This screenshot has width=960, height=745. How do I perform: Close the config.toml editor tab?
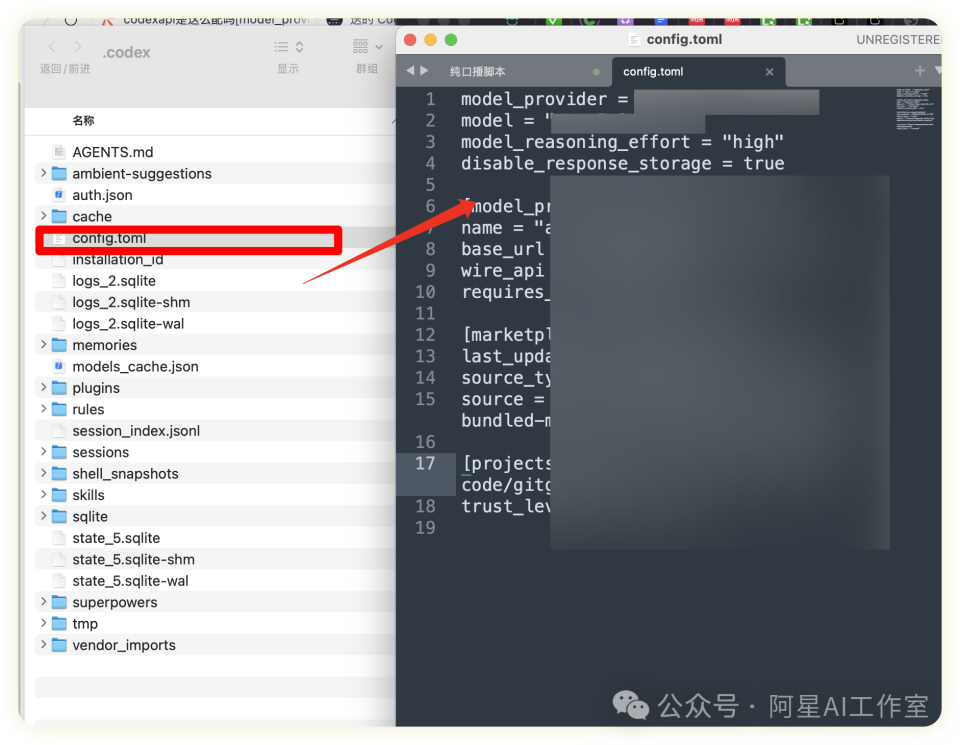pyautogui.click(x=770, y=72)
